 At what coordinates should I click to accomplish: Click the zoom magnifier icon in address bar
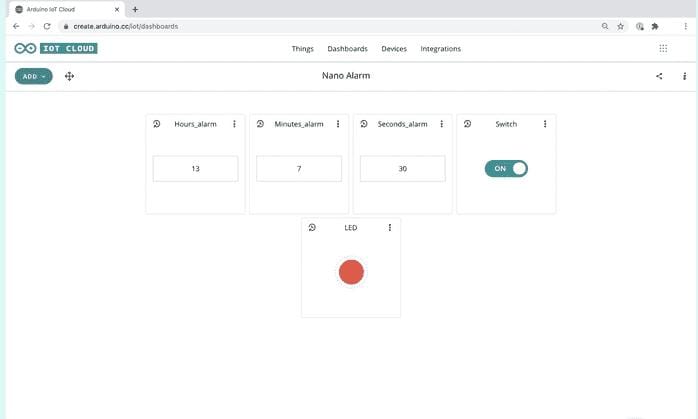point(605,26)
